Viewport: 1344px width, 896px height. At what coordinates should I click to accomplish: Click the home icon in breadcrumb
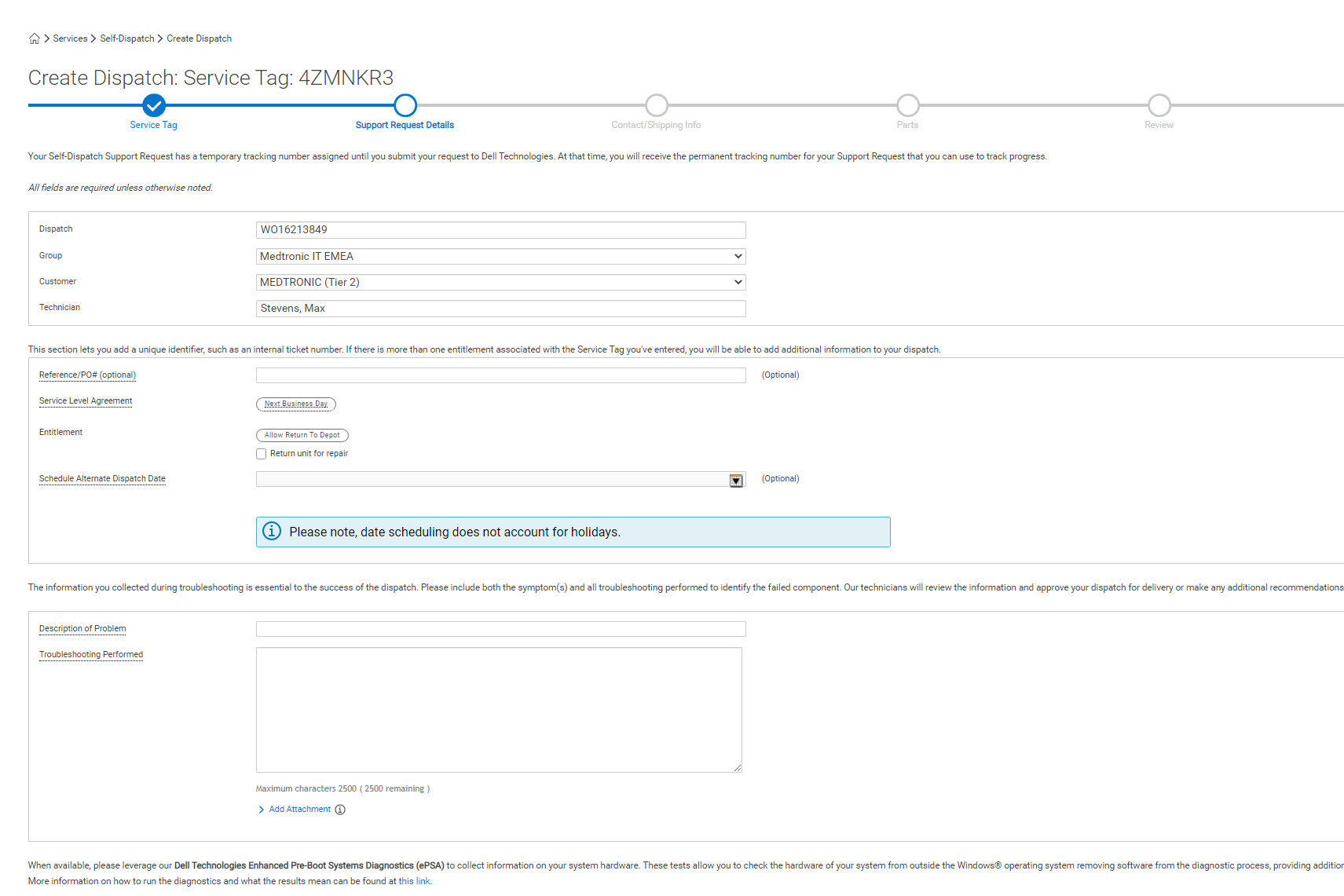[34, 38]
